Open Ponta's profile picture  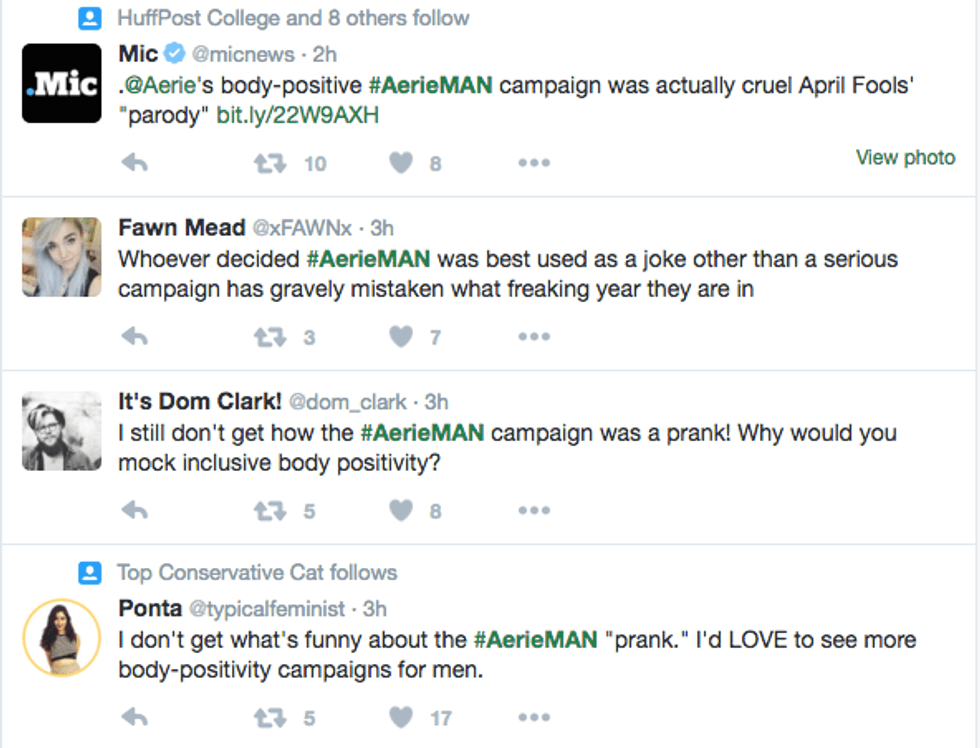pos(61,638)
